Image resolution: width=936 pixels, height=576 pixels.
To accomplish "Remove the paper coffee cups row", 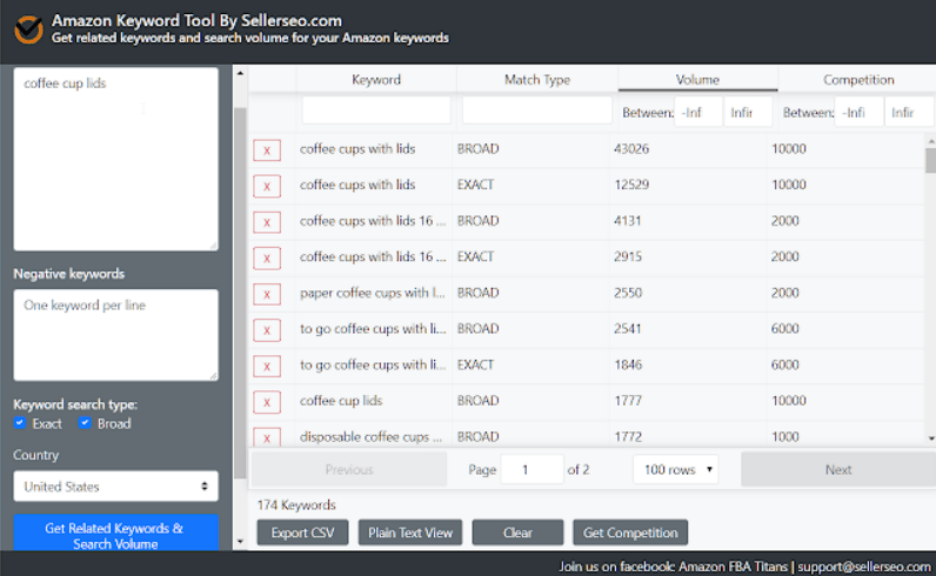I will tap(267, 294).
